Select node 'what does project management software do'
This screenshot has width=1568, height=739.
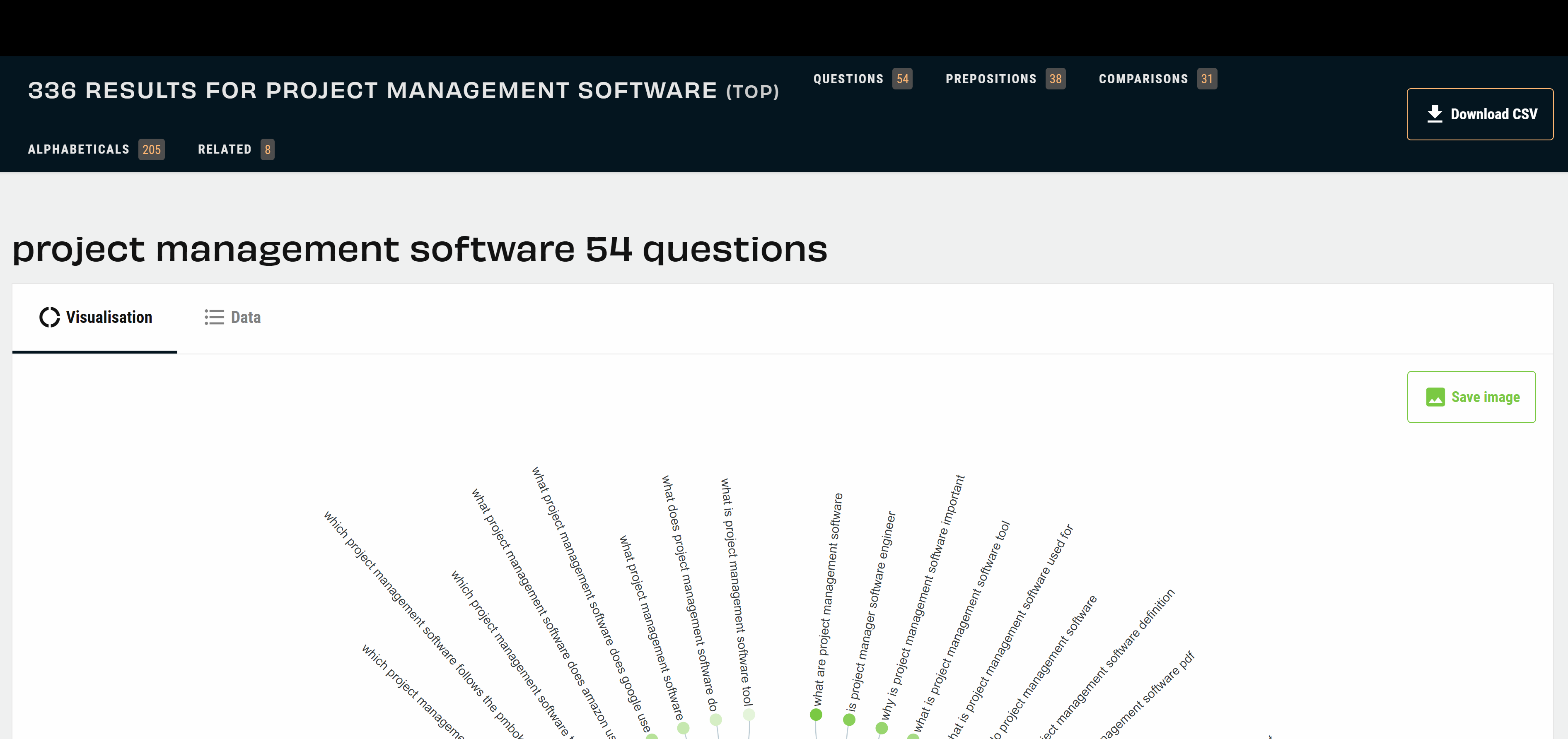[716, 720]
